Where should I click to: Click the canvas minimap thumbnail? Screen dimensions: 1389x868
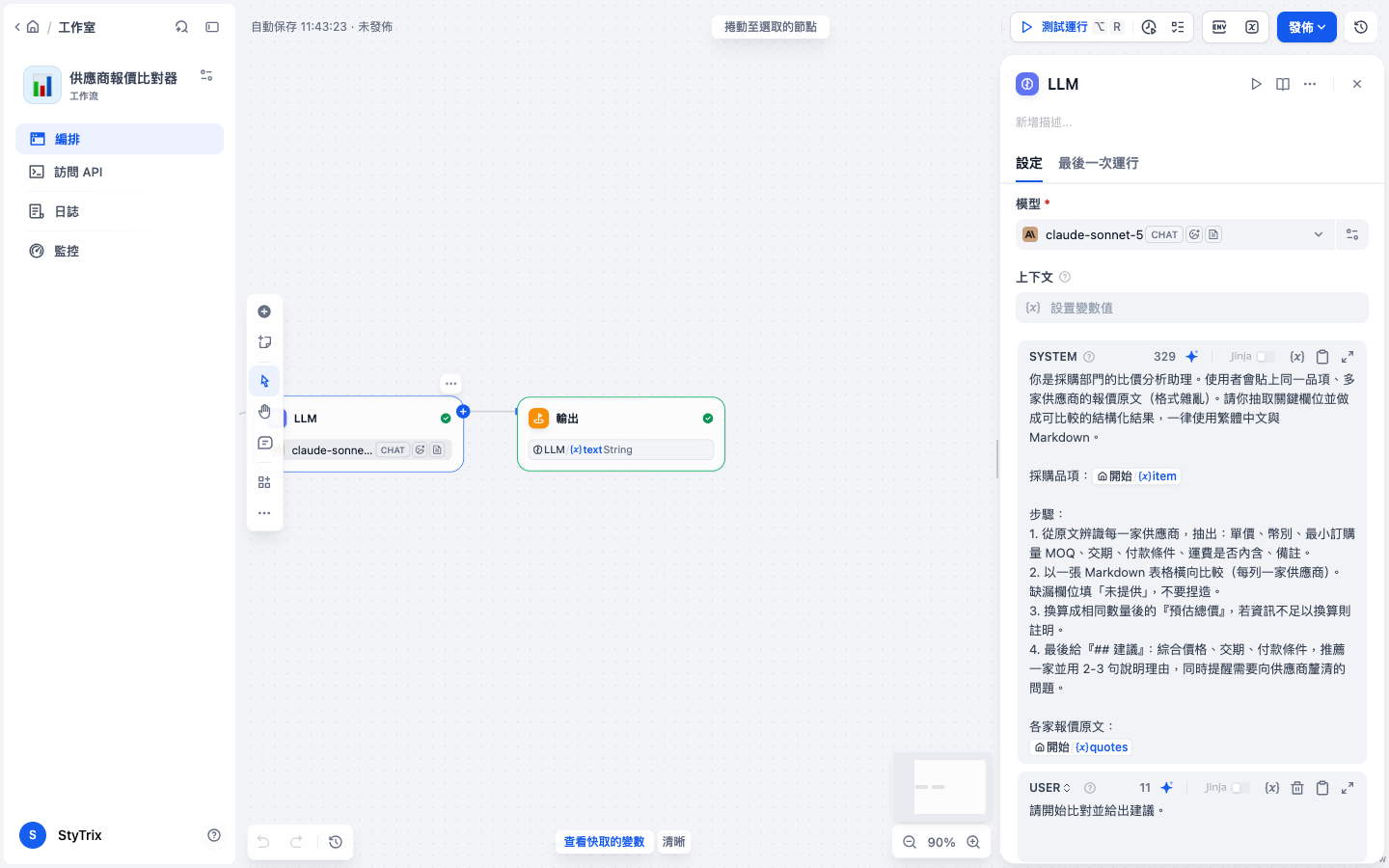coord(942,785)
